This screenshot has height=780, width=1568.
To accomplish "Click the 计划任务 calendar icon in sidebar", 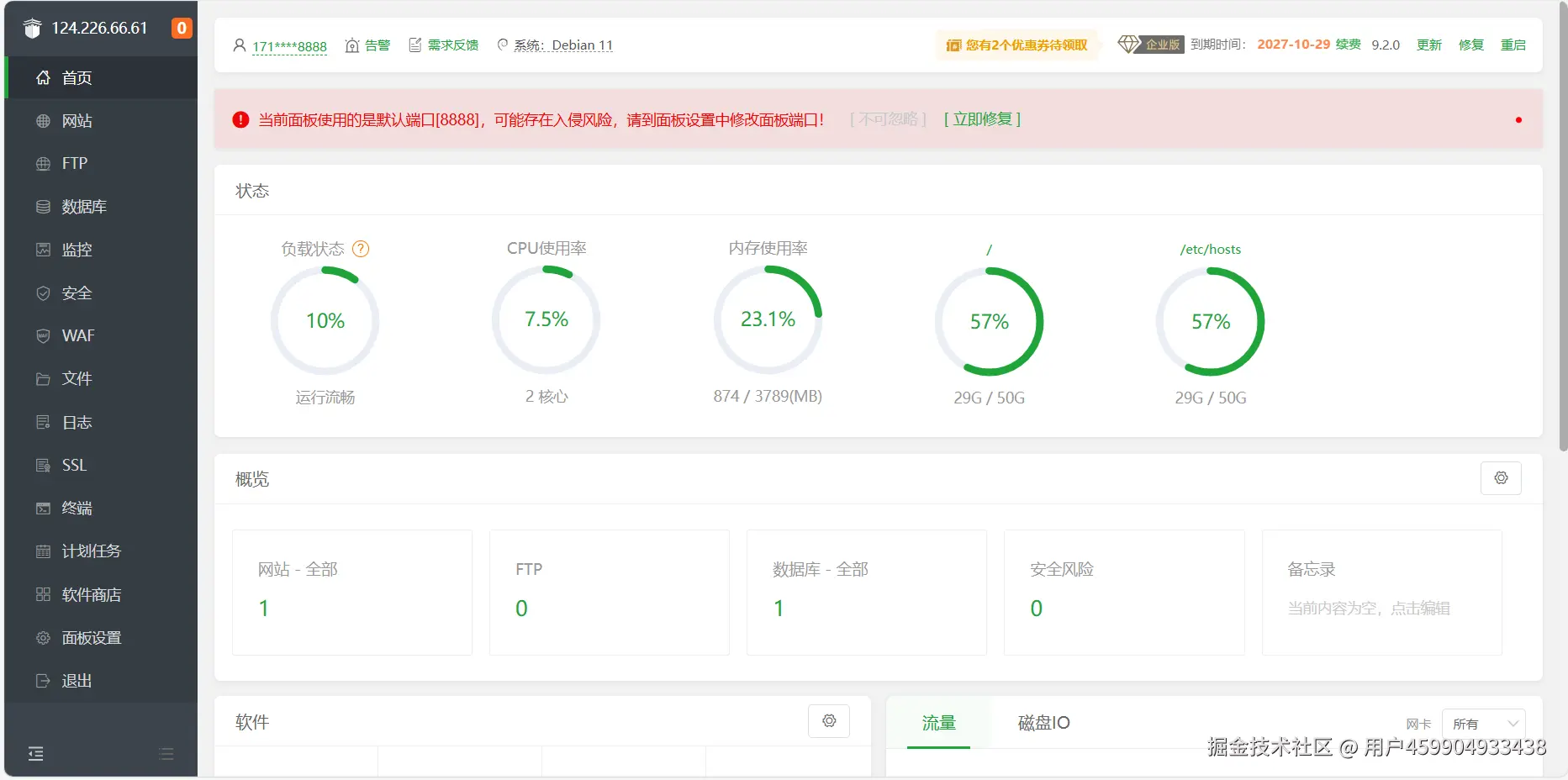I will tap(43, 551).
